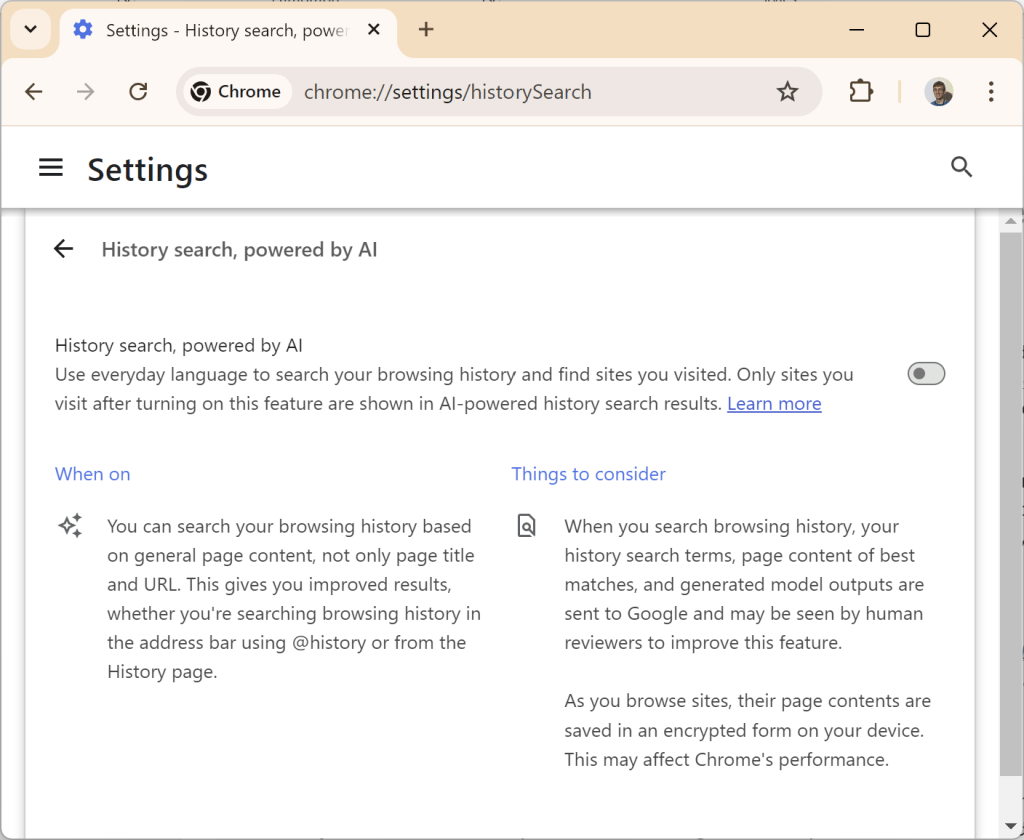Open the profile avatar menu

pos(938,91)
